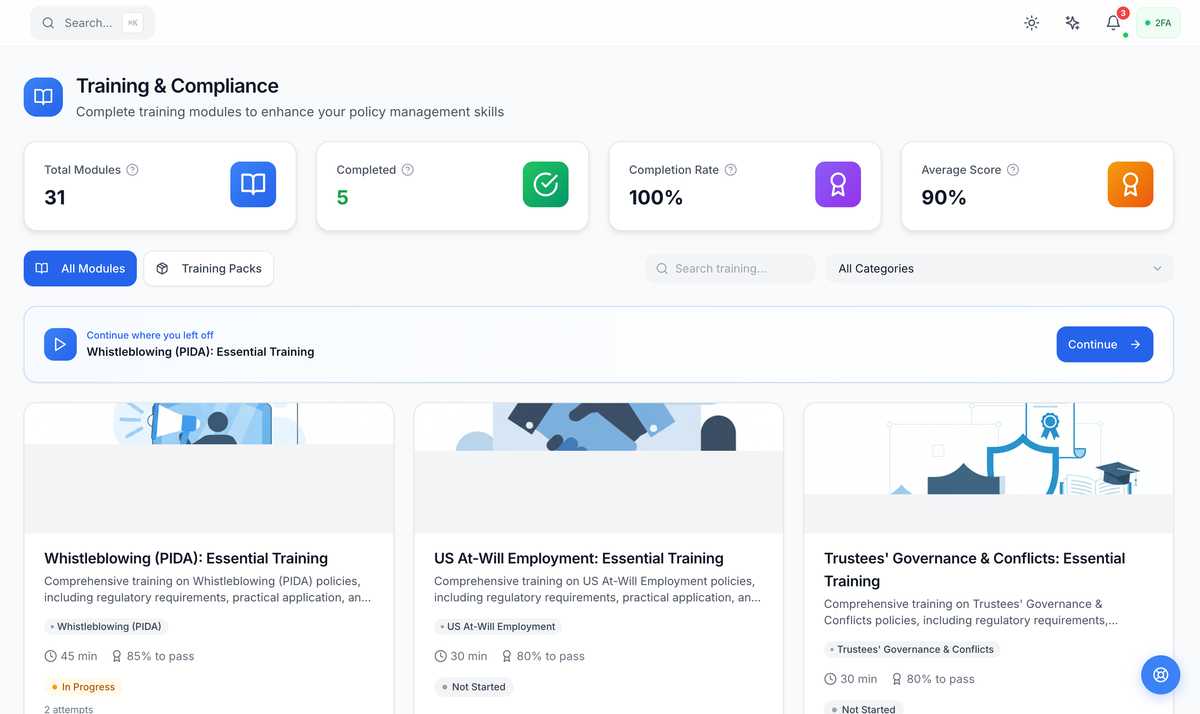The height and width of the screenshot is (714, 1200).
Task: Click the blue book icon on Total Modules card
Action: (253, 185)
